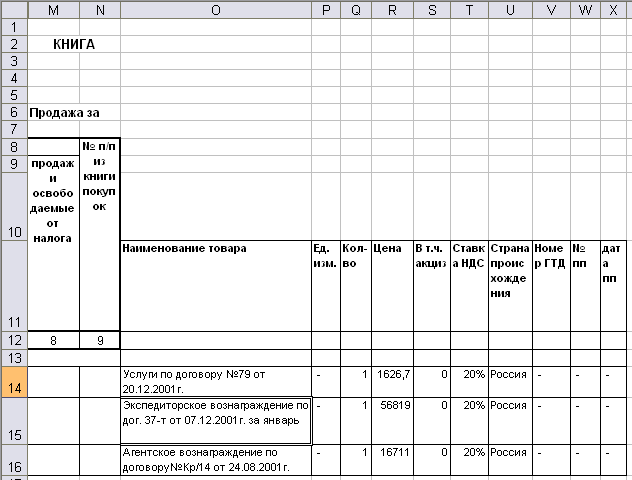Click header 'продажи освобождаемые от налога'
The image size is (632, 480).
coord(53,243)
